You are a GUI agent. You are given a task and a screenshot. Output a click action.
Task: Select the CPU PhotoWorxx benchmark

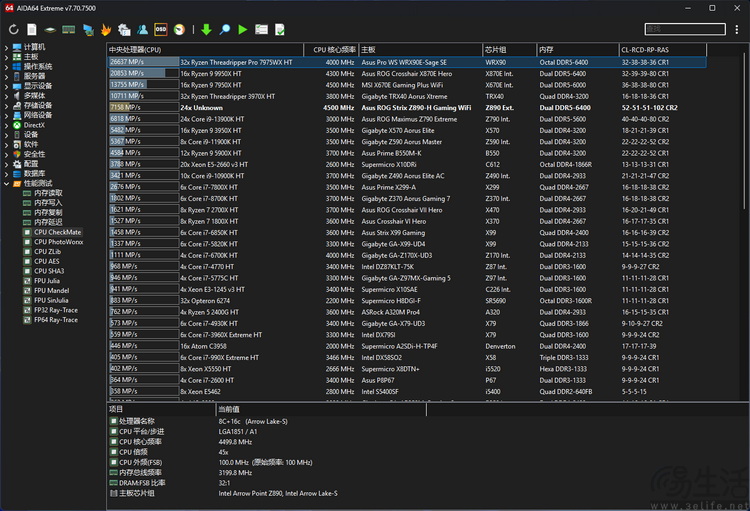pyautogui.click(x=58, y=242)
